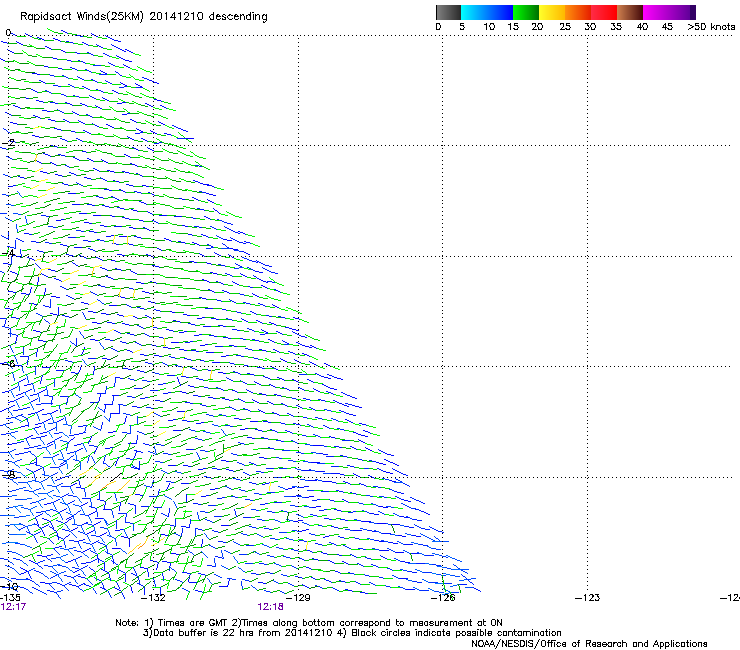This screenshot has height=650, width=740.
Task: Click the 'Rapidscat Winds(25KM) 20141210 descending' title
Action: 143,17
